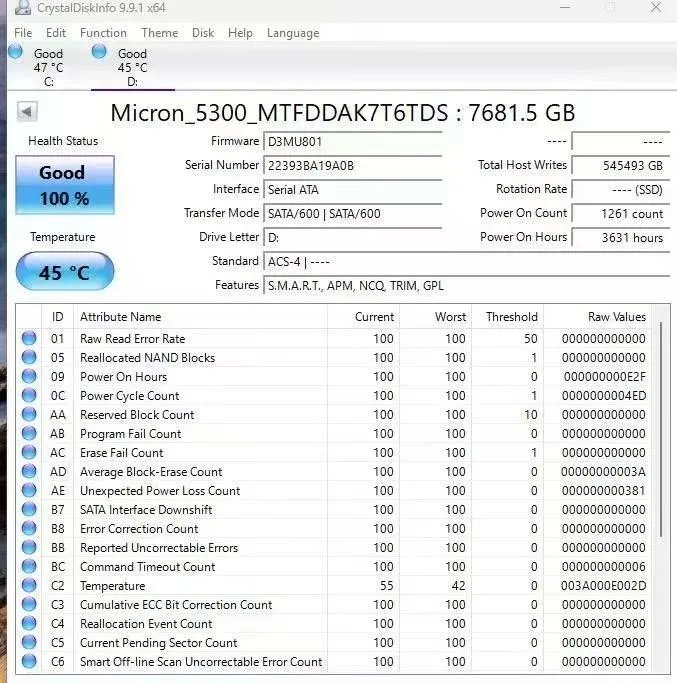Click status orb for Reserved Block Count

pyautogui.click(x=29, y=414)
